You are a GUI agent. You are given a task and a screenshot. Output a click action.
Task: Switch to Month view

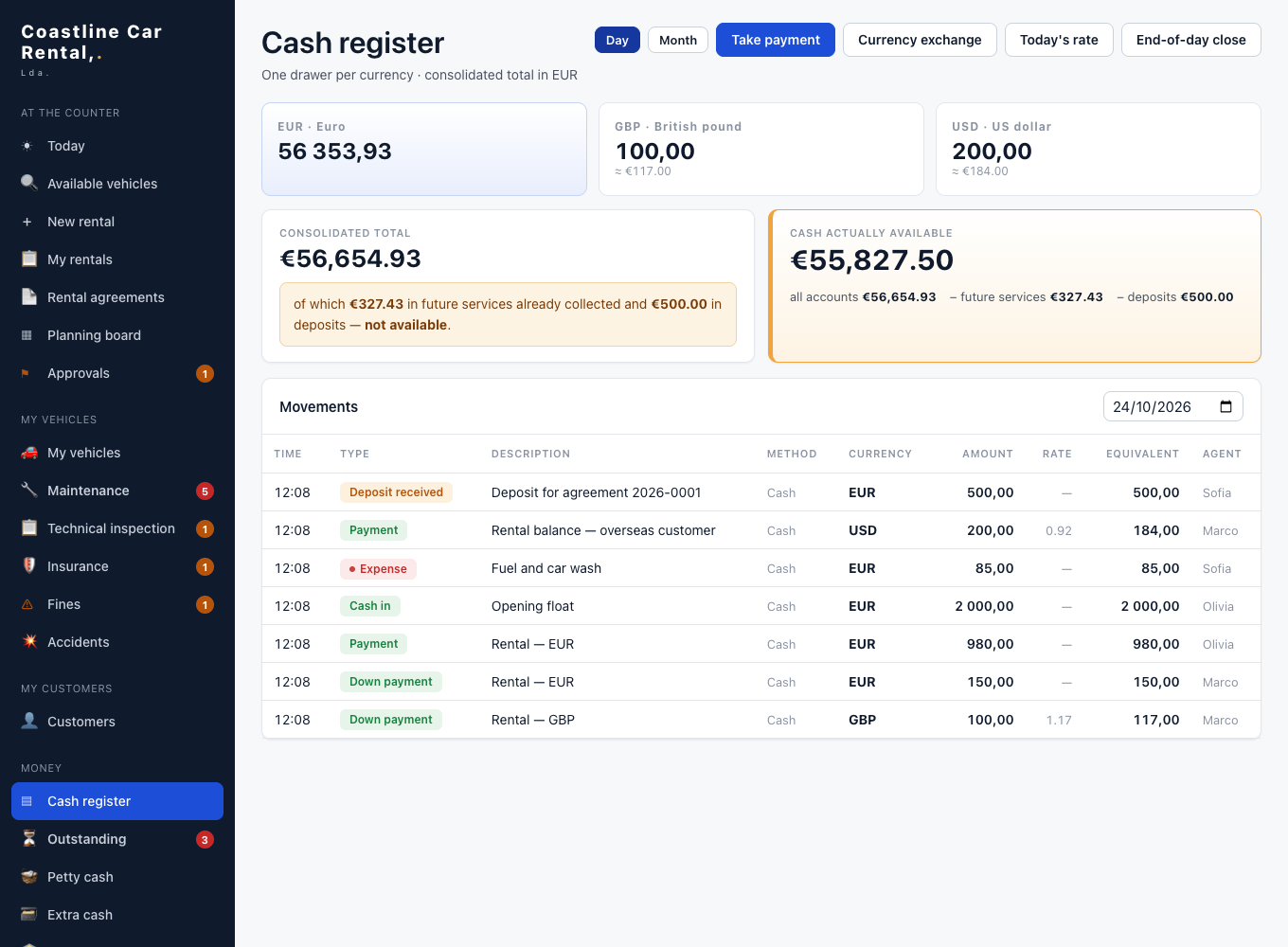tap(678, 40)
